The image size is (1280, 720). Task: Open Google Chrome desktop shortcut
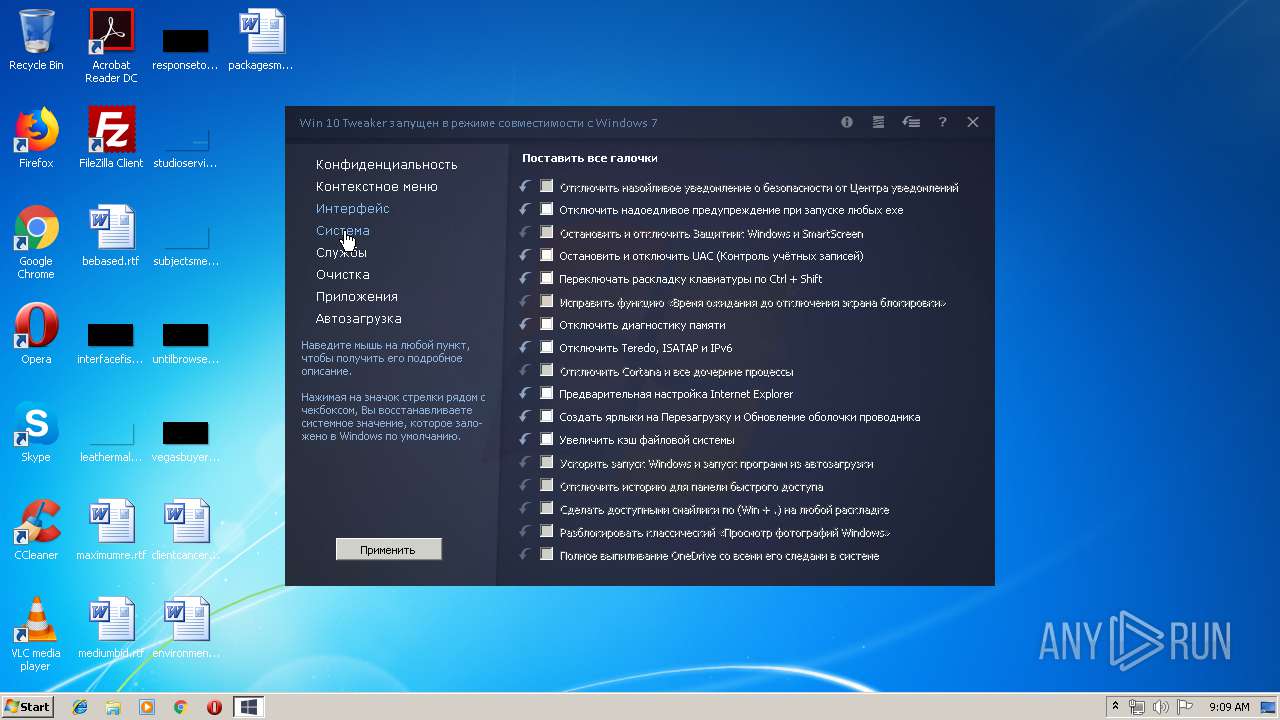(36, 243)
